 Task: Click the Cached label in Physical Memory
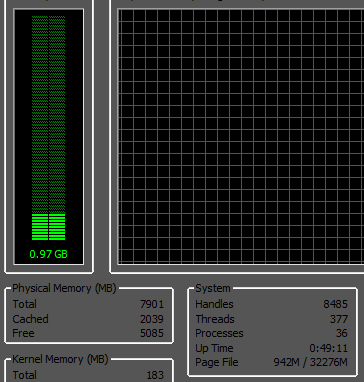pos(31,319)
